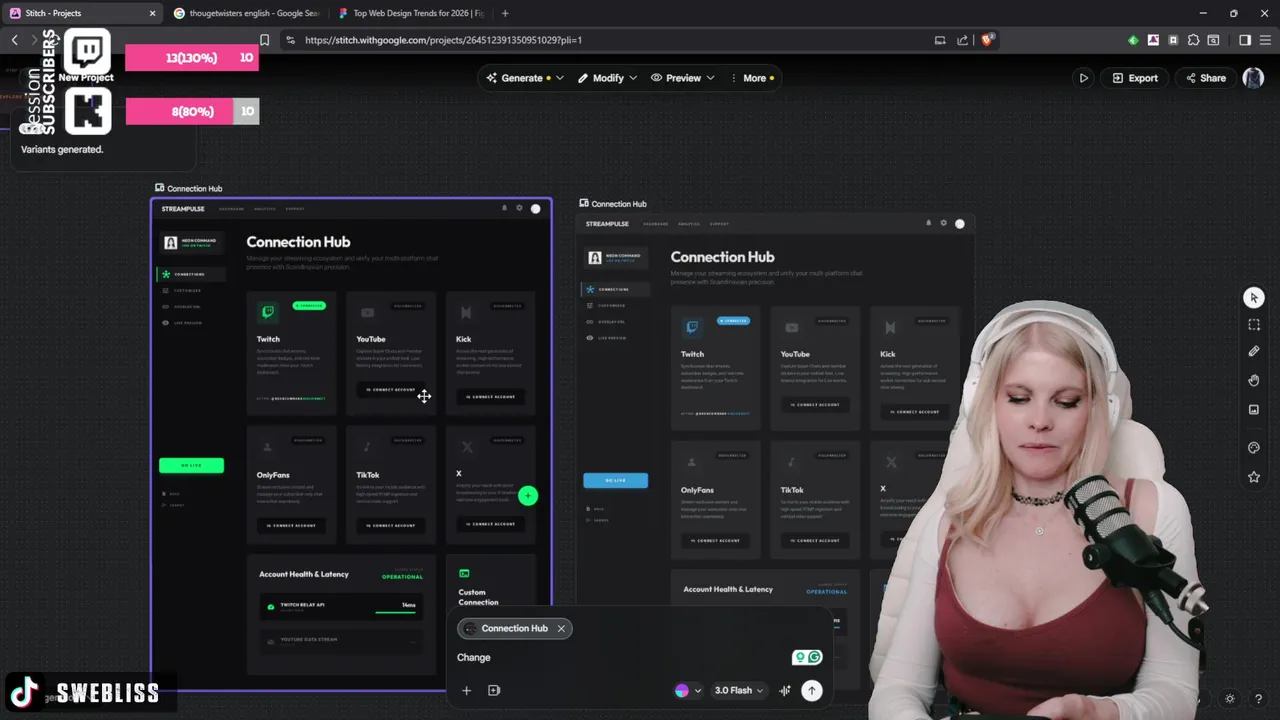Switch to thougetwisters Google Search tab
The image size is (1280, 720).
coord(245,13)
